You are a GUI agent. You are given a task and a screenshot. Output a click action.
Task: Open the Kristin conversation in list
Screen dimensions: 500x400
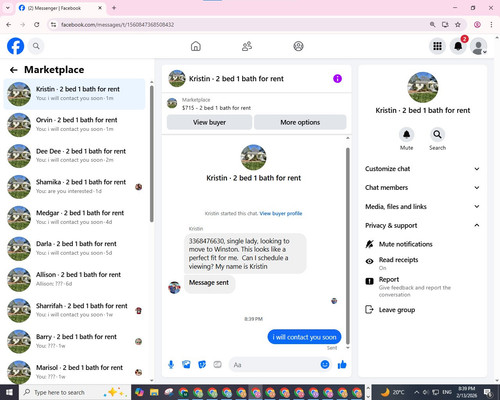(75, 94)
